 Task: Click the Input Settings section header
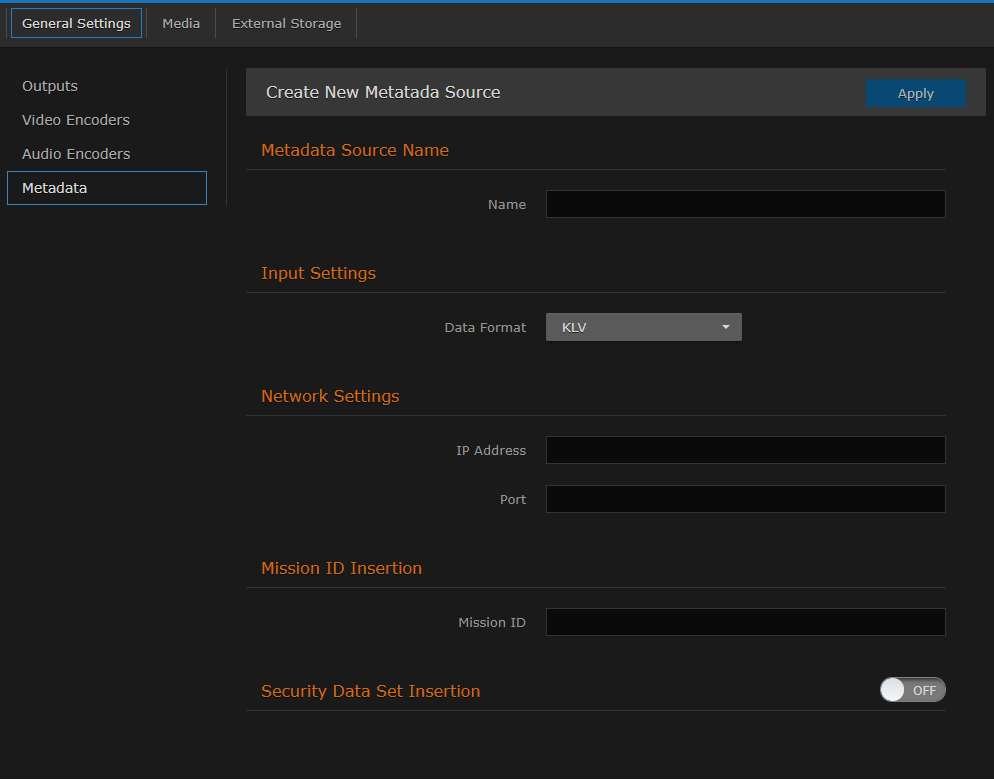tap(318, 273)
